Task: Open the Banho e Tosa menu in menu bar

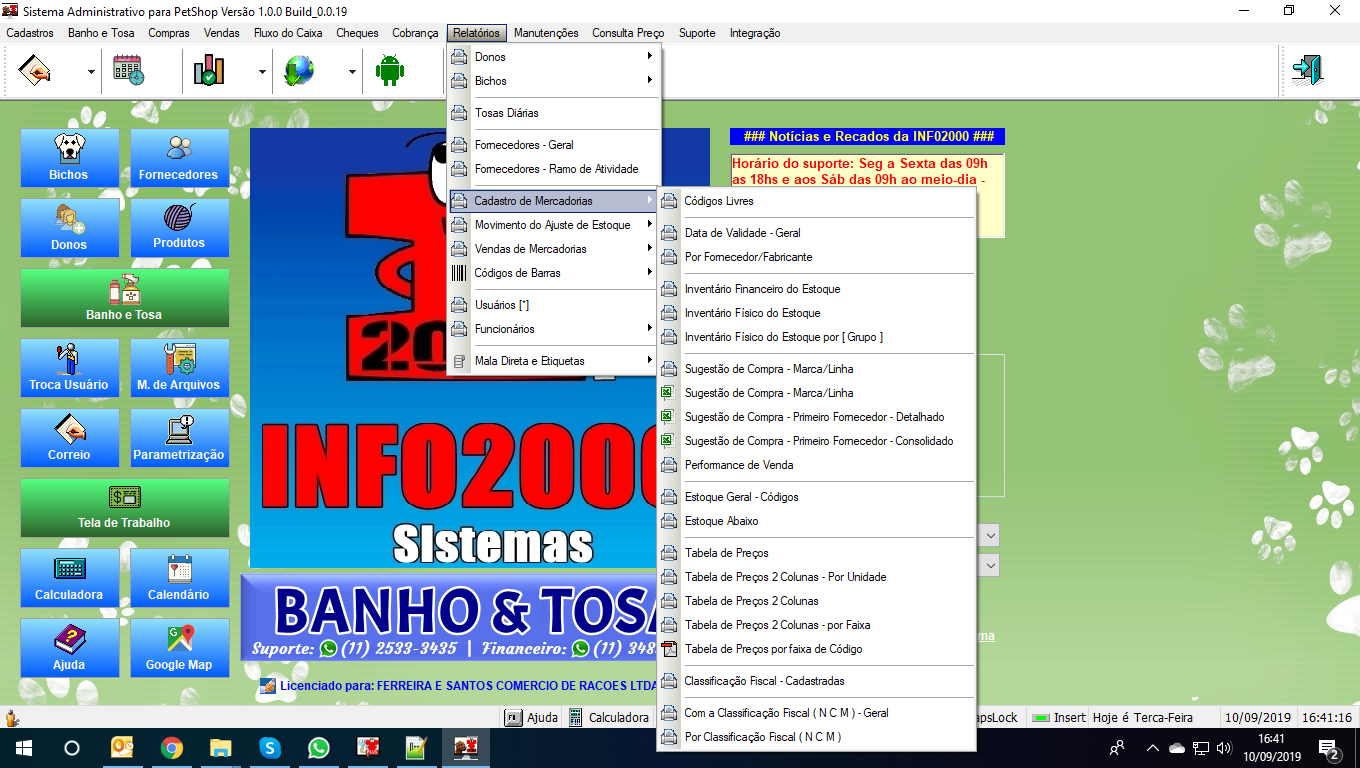Action: click(x=101, y=33)
